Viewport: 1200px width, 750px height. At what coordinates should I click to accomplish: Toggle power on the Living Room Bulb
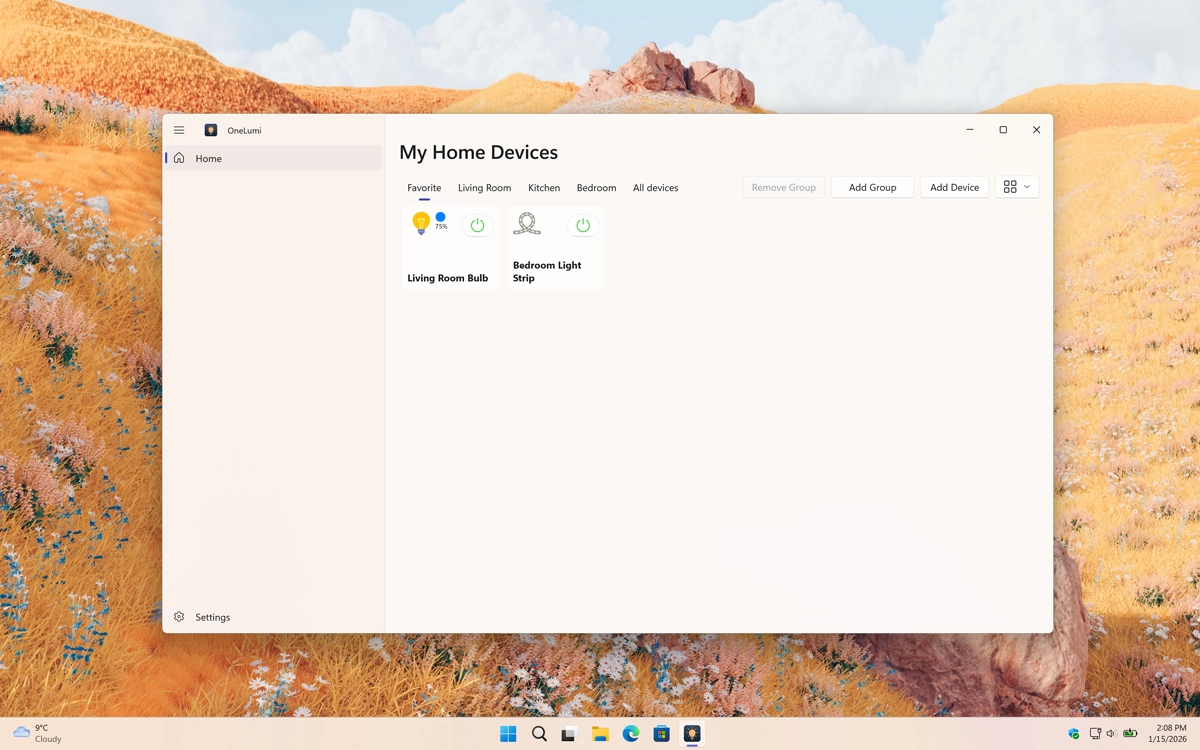(477, 224)
